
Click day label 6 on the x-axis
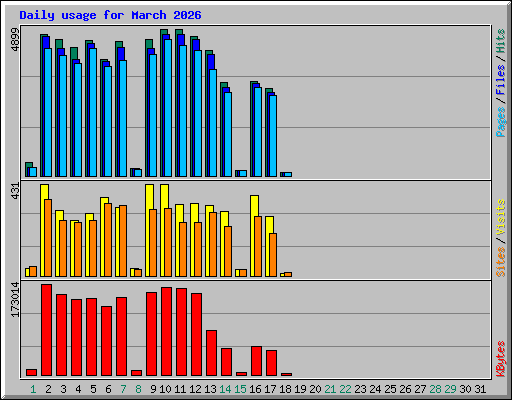tap(108, 389)
